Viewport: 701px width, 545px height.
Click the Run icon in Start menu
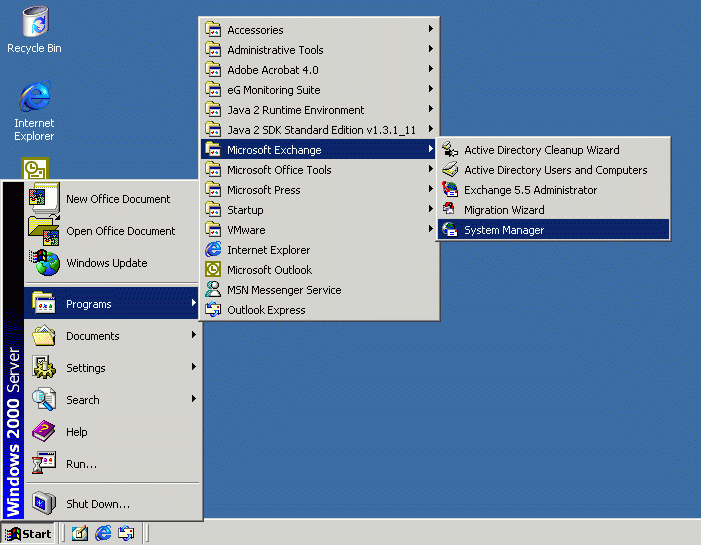click(44, 463)
